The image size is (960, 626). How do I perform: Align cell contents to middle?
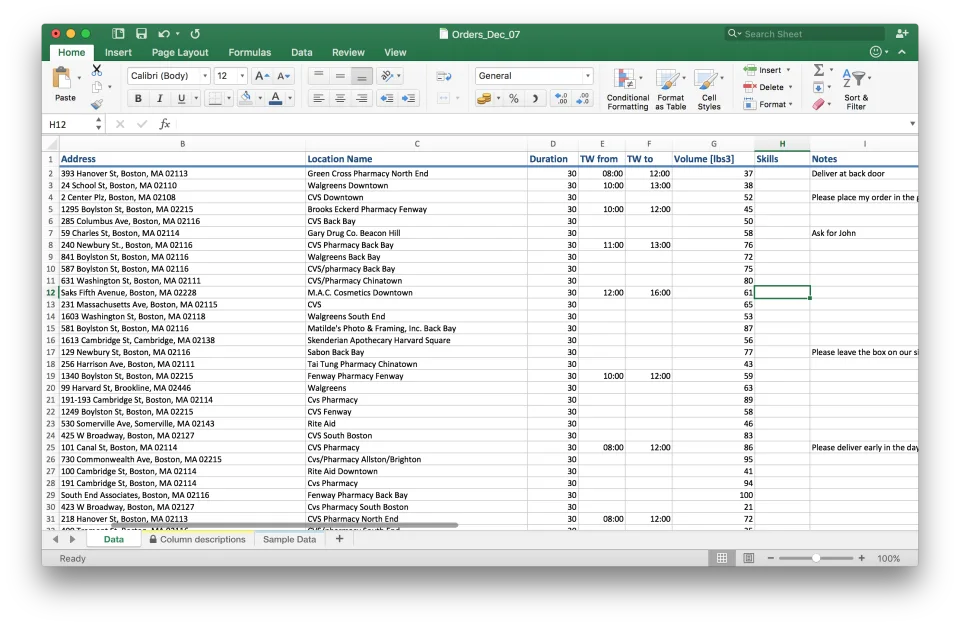(340, 76)
